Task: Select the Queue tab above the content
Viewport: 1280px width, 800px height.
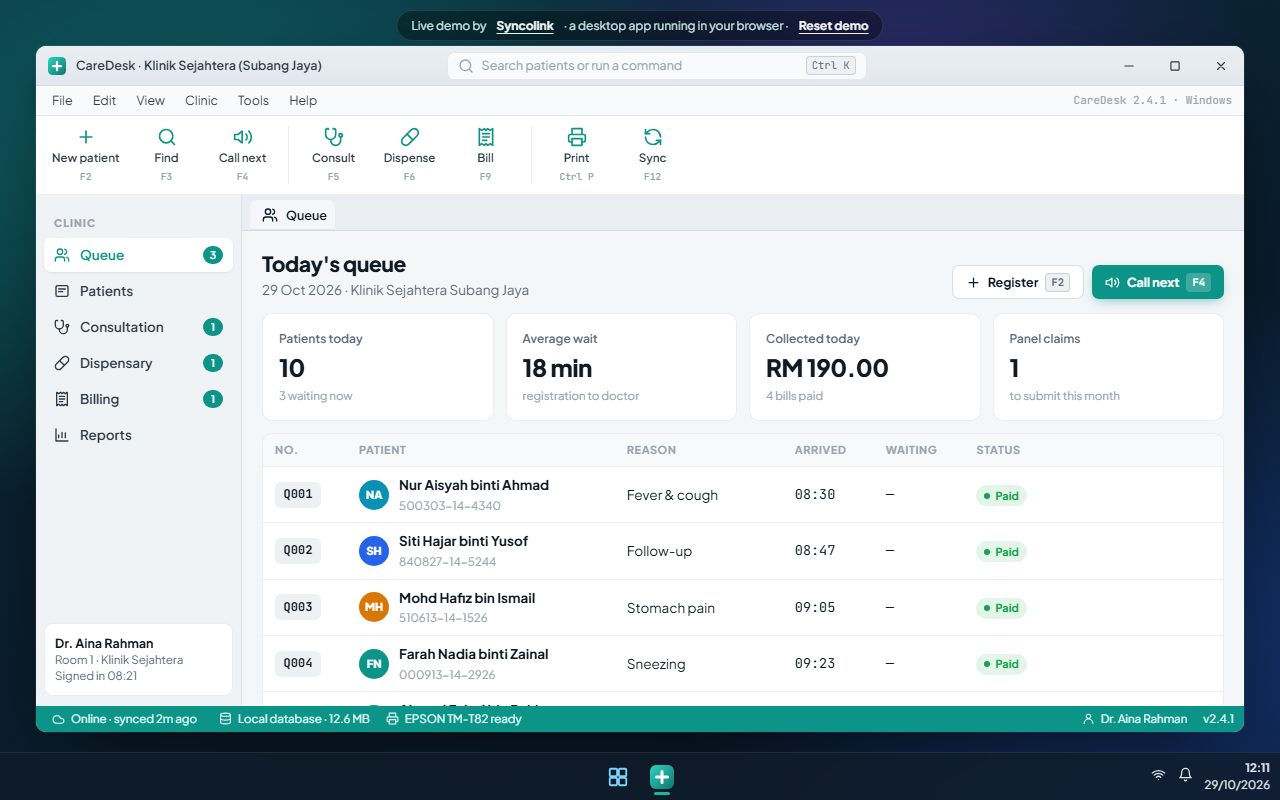Action: [x=293, y=215]
